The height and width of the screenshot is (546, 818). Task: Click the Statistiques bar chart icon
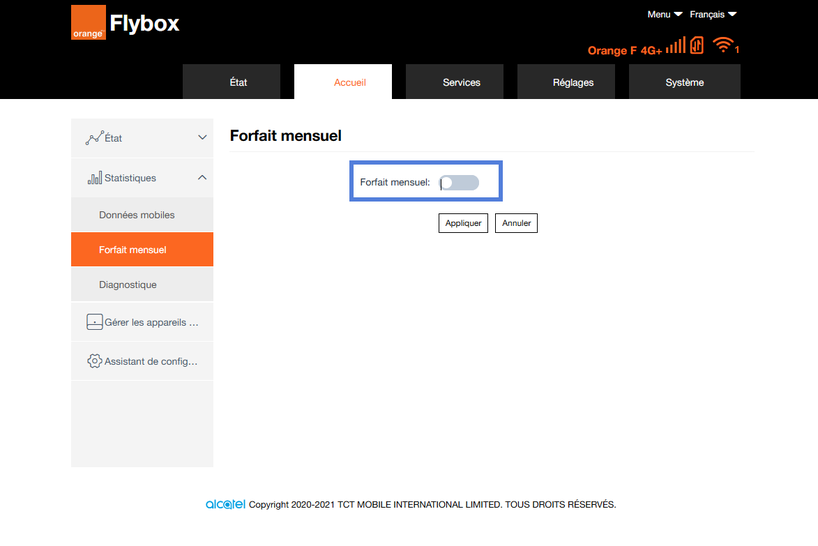pyautogui.click(x=94, y=178)
